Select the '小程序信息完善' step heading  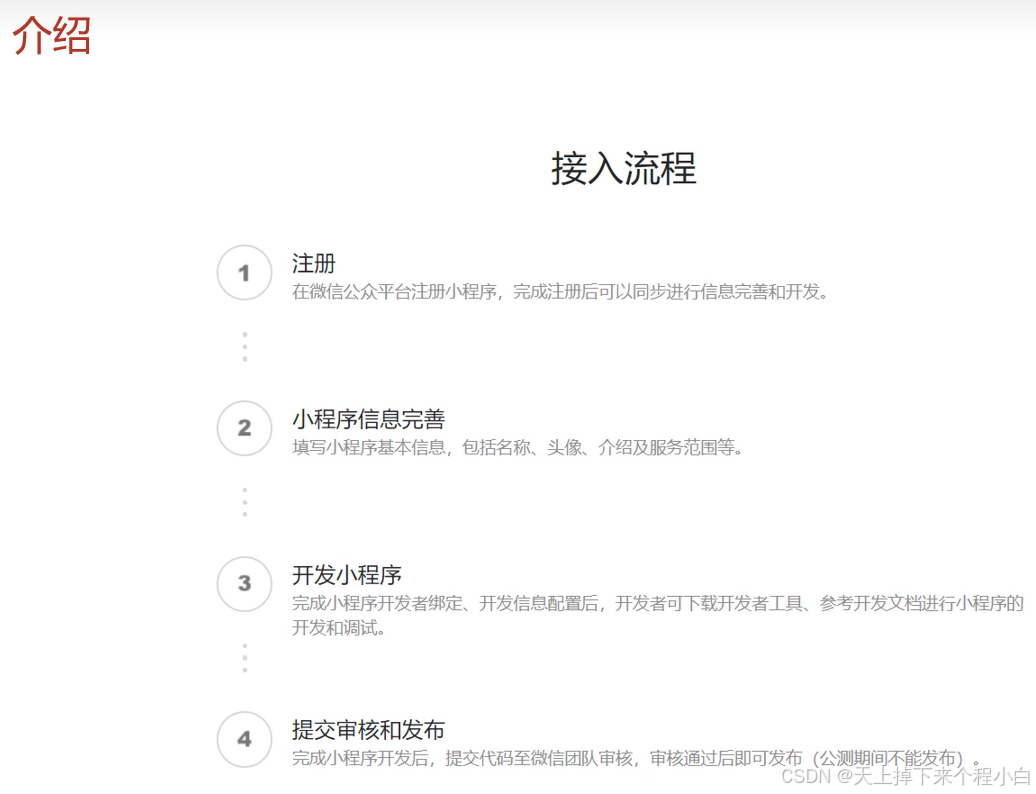pos(369,419)
